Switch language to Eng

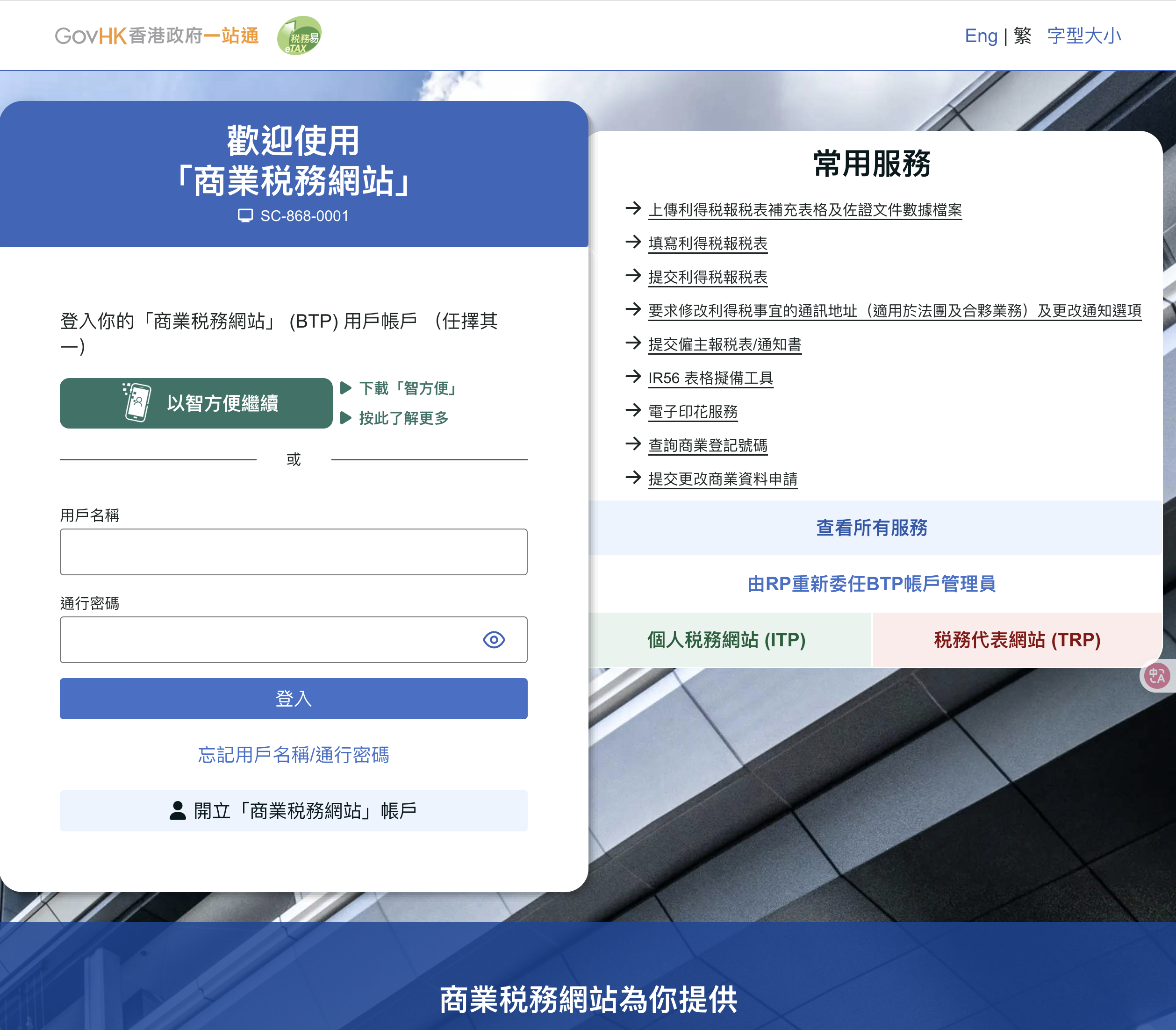tap(981, 36)
